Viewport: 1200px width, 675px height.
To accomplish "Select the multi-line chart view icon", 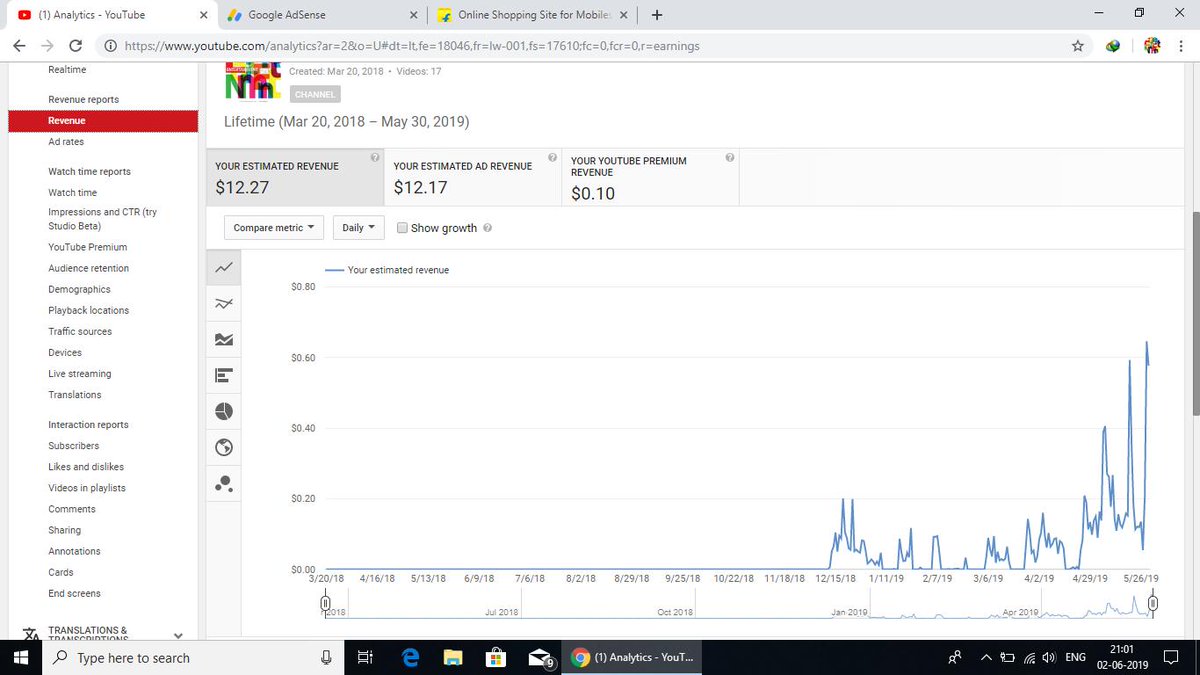I will 224,304.
